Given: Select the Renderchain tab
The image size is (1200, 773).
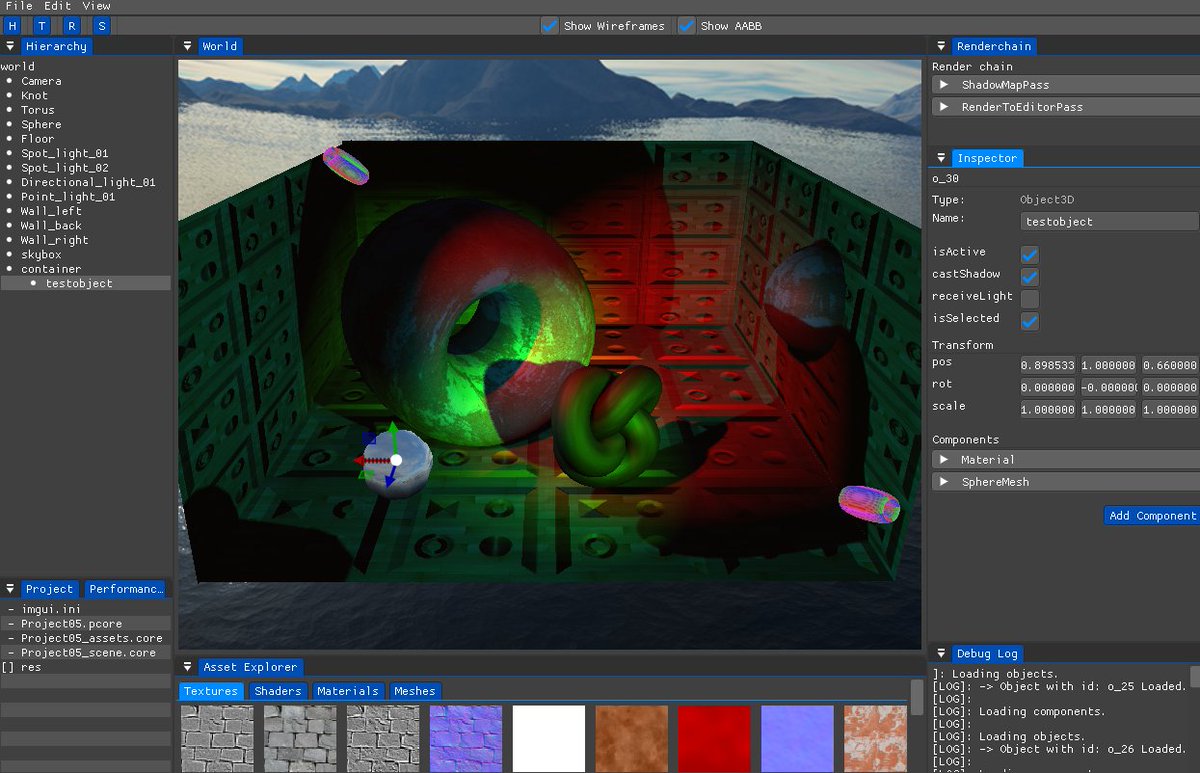Looking at the screenshot, I should tap(993, 46).
